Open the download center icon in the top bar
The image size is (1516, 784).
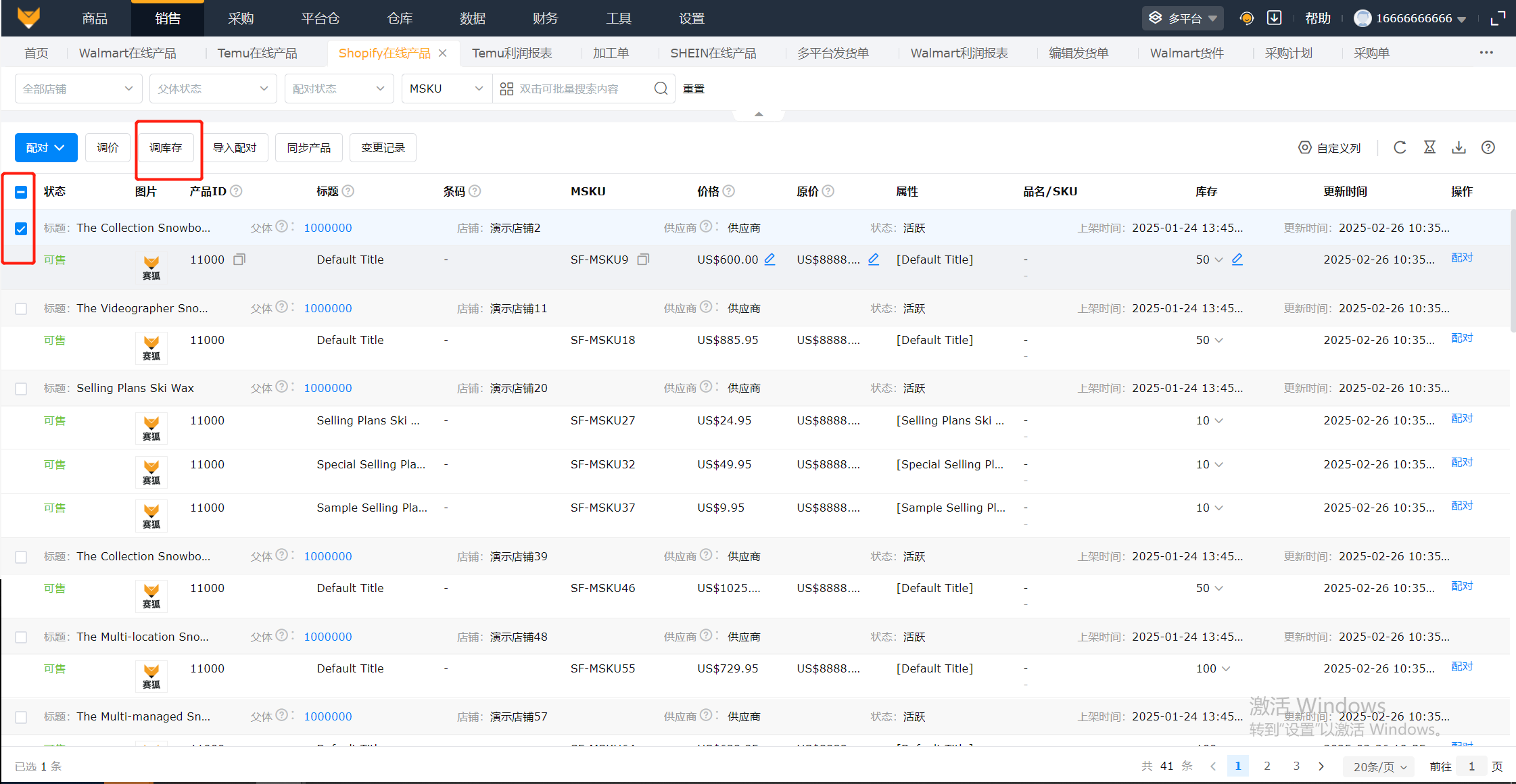coord(1274,18)
